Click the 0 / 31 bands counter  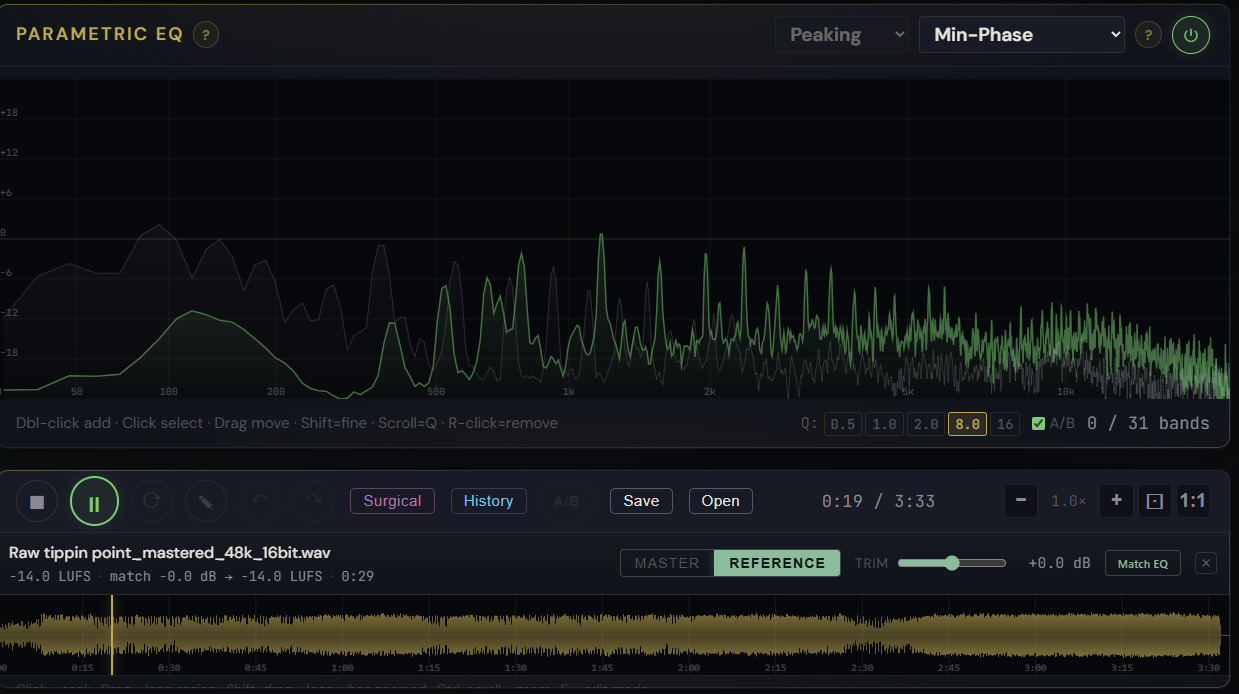point(1148,424)
